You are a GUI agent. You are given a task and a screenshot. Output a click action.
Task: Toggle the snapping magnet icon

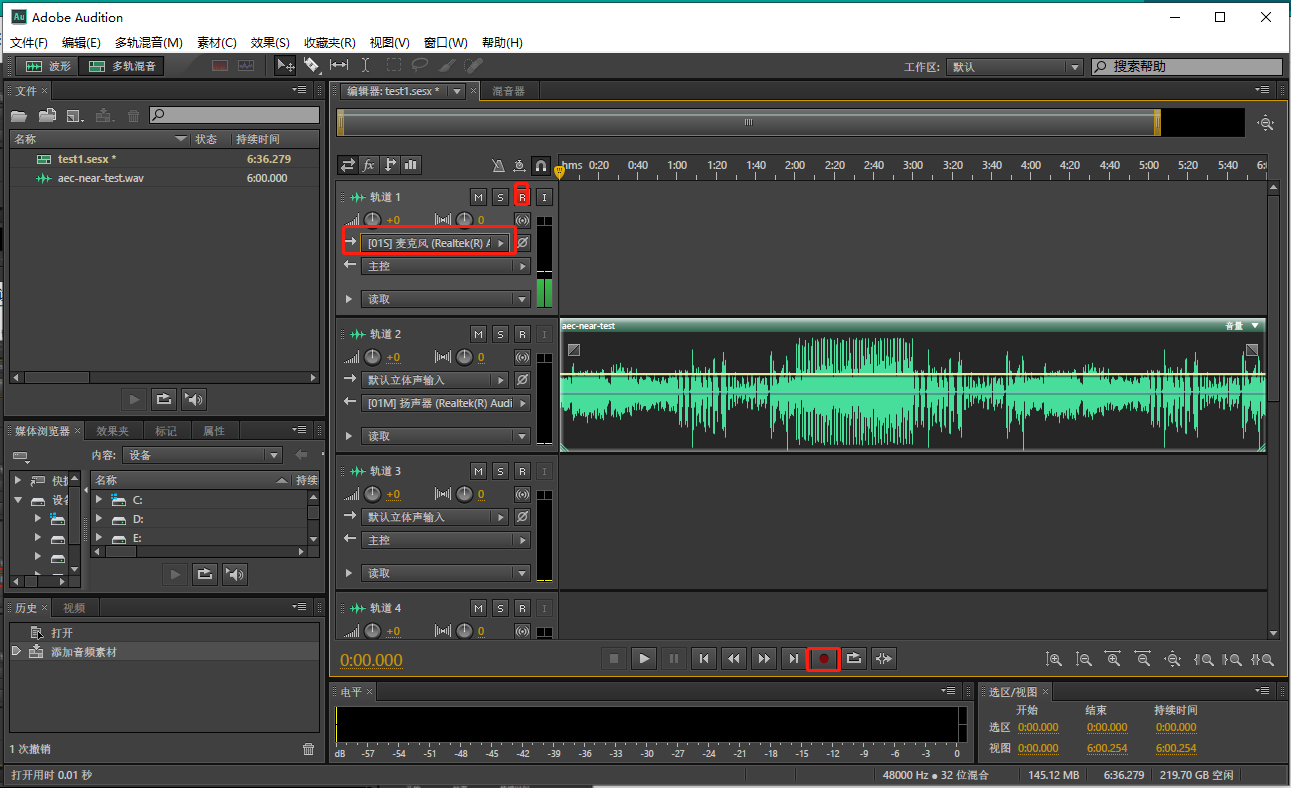(541, 165)
